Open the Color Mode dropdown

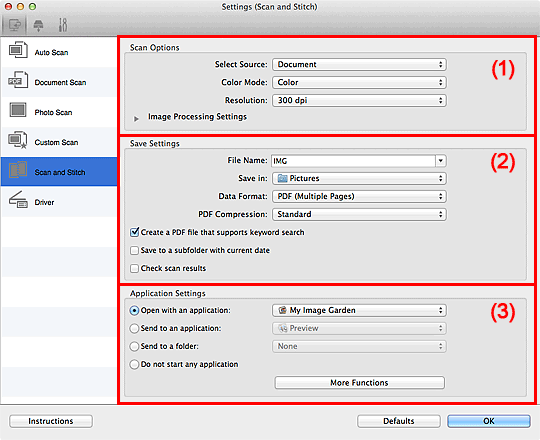(x=359, y=82)
